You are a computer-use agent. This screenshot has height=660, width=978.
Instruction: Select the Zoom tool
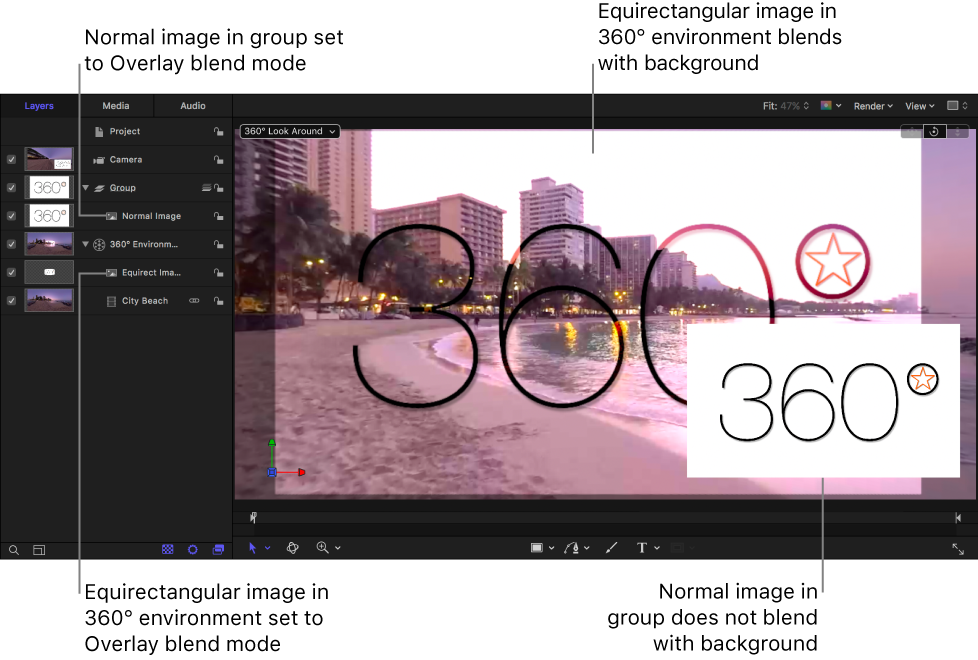323,547
